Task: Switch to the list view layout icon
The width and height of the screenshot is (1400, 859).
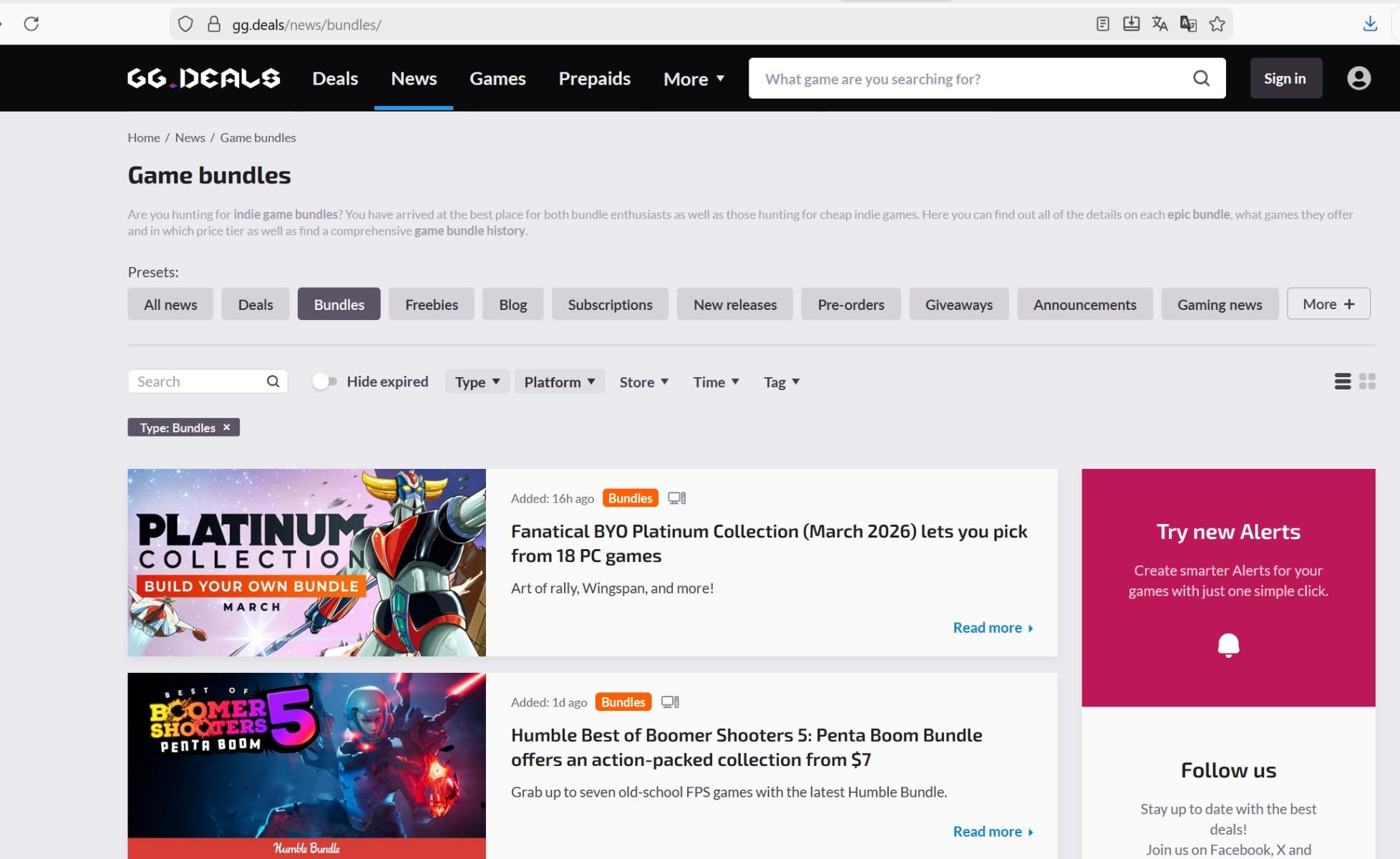Action: tap(1343, 382)
